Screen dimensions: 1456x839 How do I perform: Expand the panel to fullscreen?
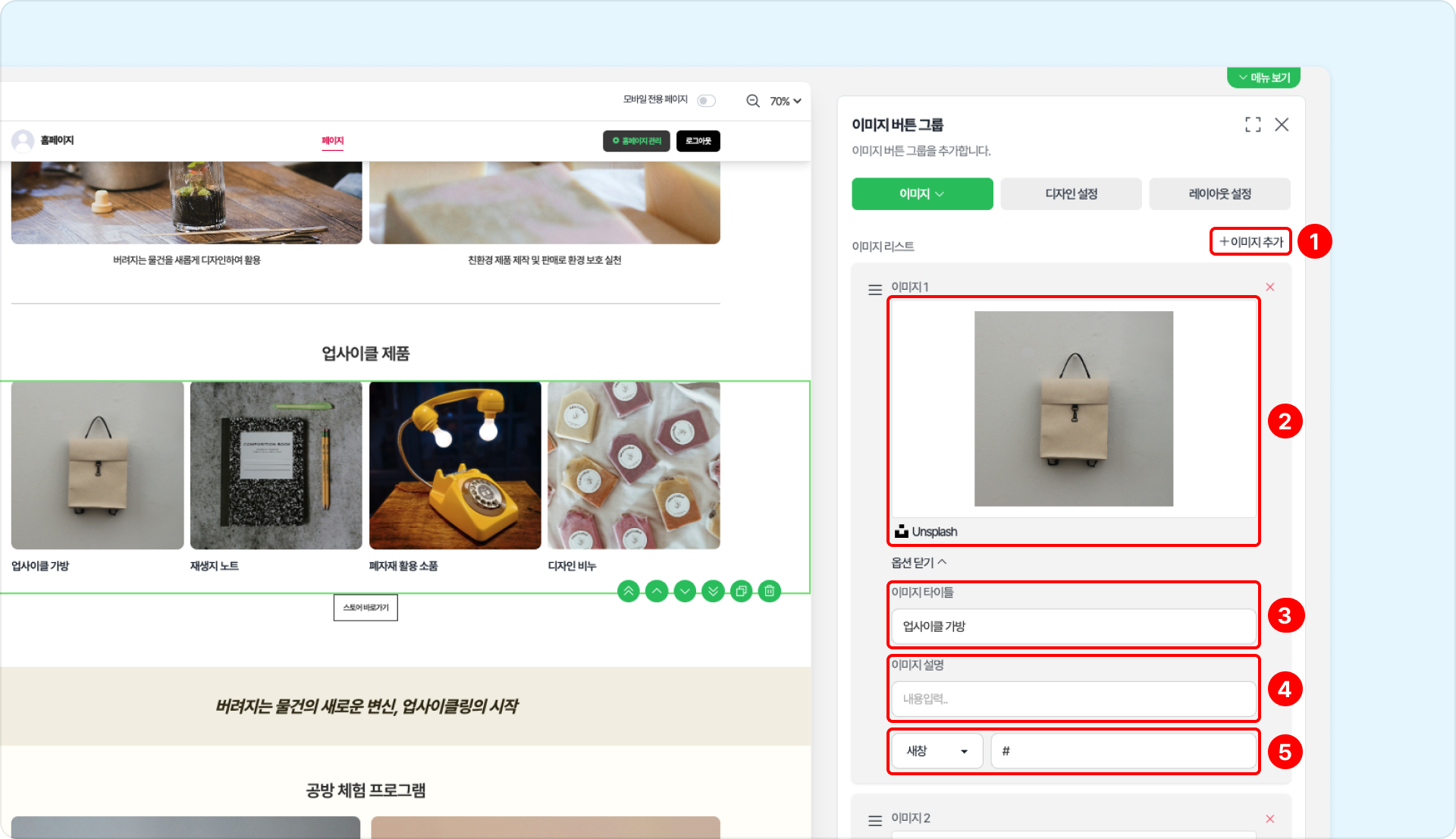(x=1253, y=124)
